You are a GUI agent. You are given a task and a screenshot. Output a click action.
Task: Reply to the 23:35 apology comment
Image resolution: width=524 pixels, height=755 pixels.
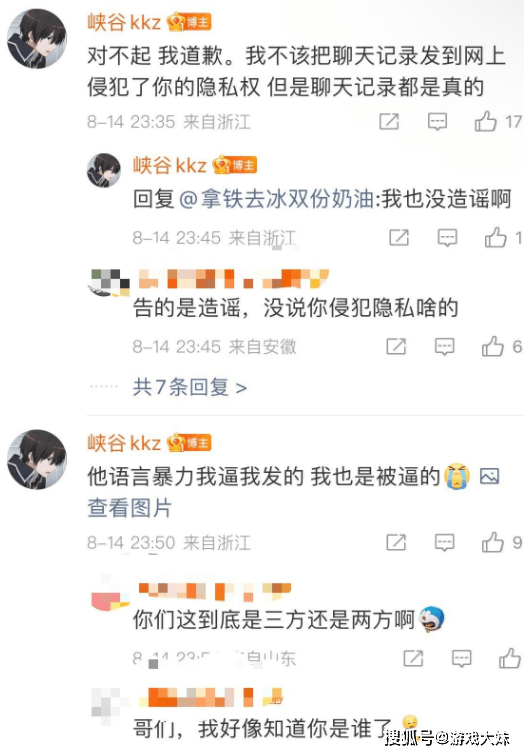(x=437, y=122)
